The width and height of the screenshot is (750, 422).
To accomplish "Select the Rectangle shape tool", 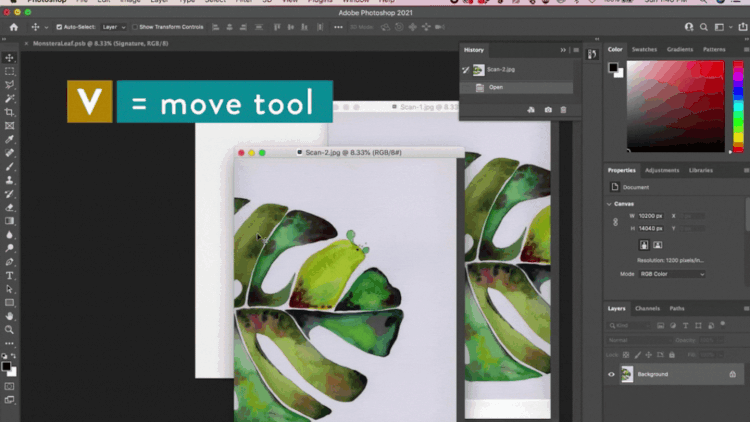I will point(9,303).
